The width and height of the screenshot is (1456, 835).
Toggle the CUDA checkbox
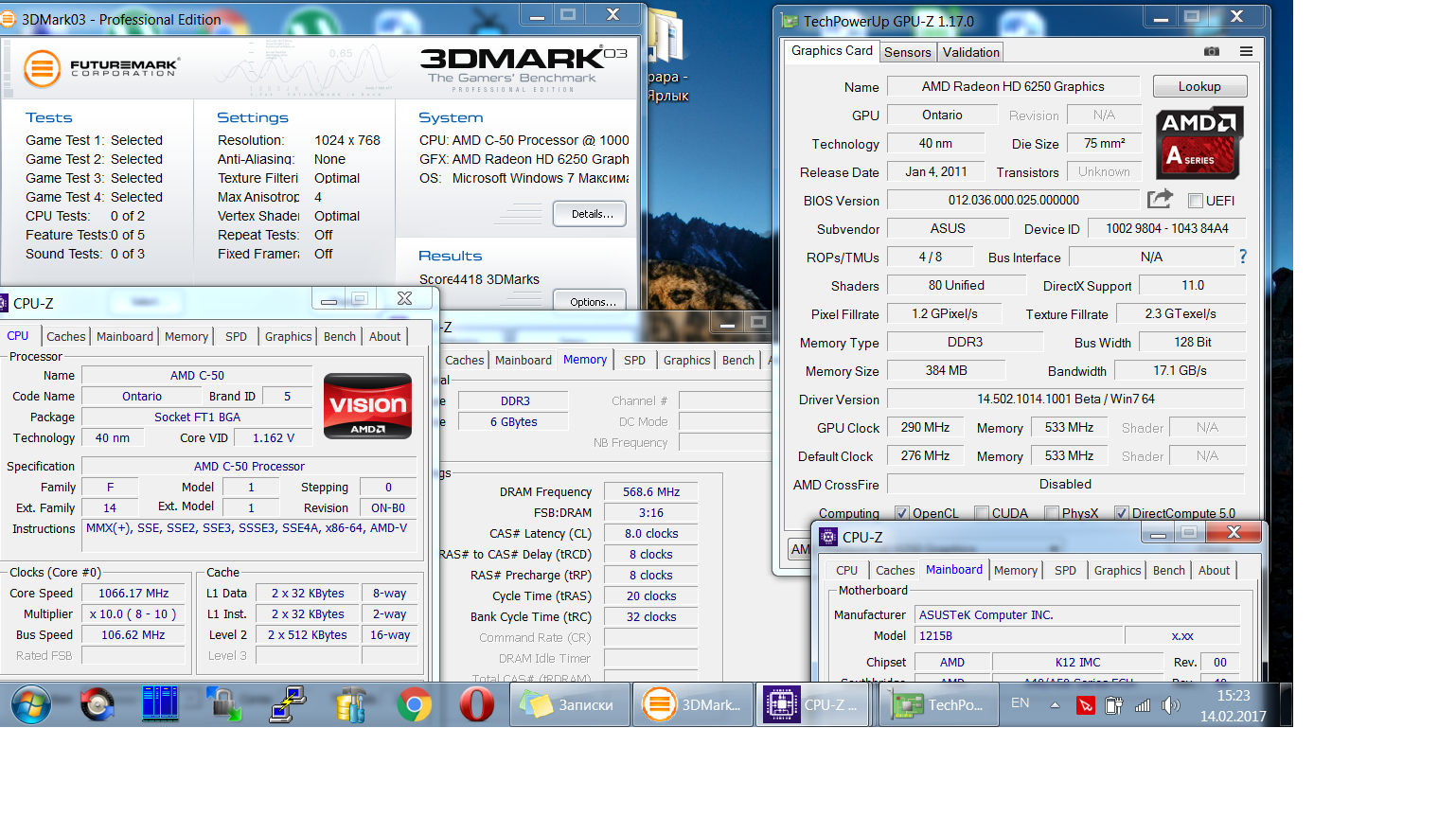point(982,513)
